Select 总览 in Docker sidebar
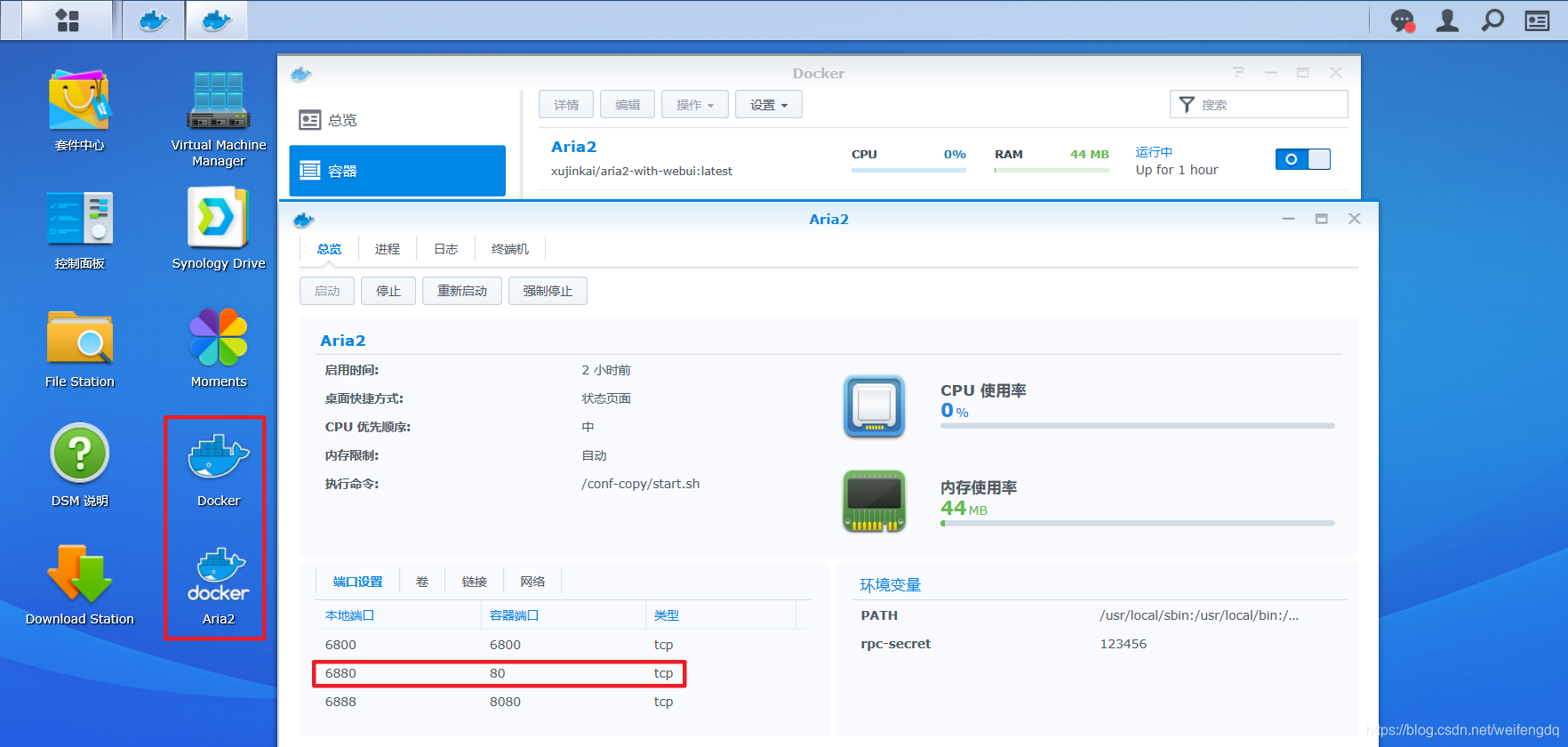 tap(397, 120)
